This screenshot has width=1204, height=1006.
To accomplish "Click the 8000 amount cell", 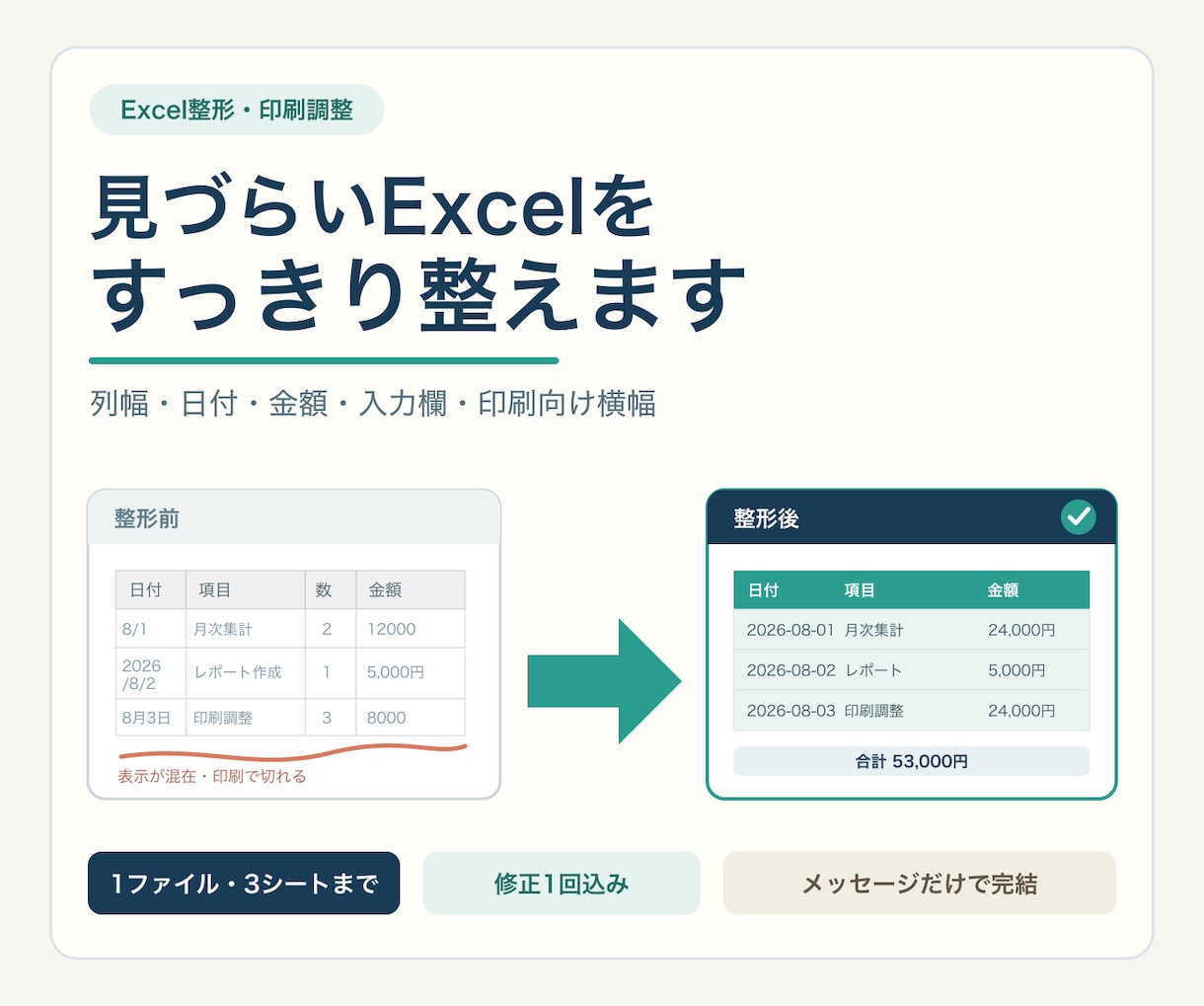I will [411, 718].
